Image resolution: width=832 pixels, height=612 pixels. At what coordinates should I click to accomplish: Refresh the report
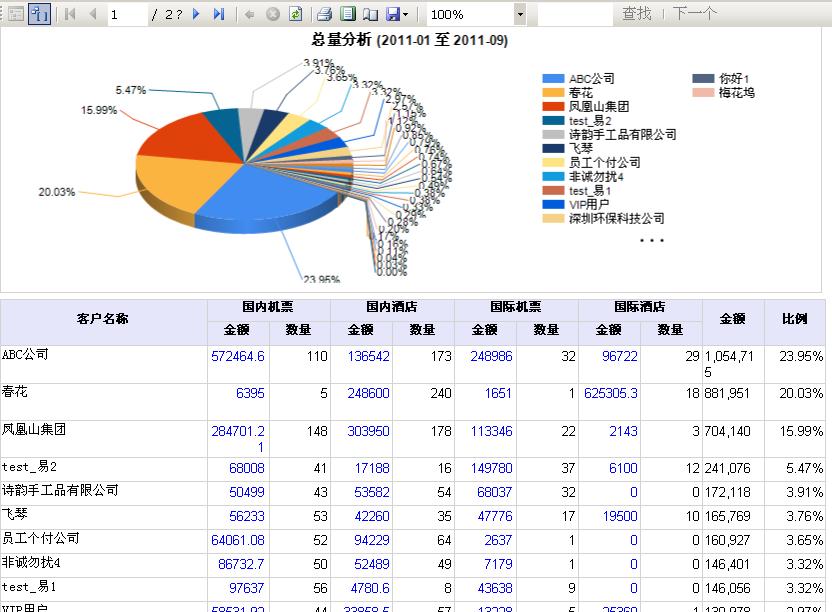(295, 14)
